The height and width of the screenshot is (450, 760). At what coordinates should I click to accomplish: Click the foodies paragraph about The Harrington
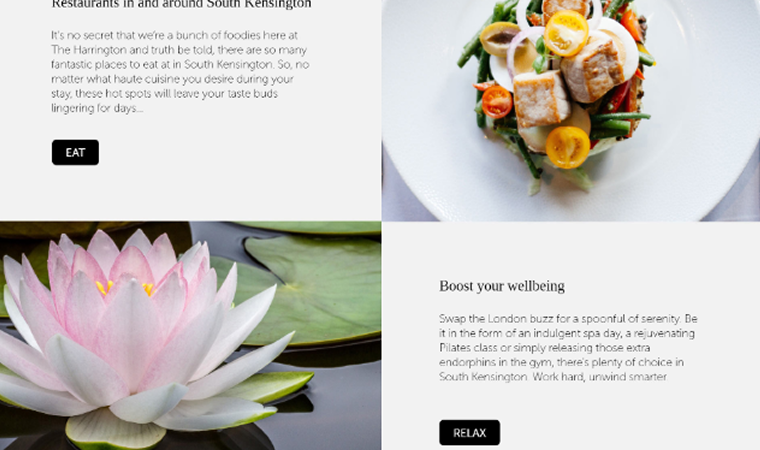tap(180, 72)
